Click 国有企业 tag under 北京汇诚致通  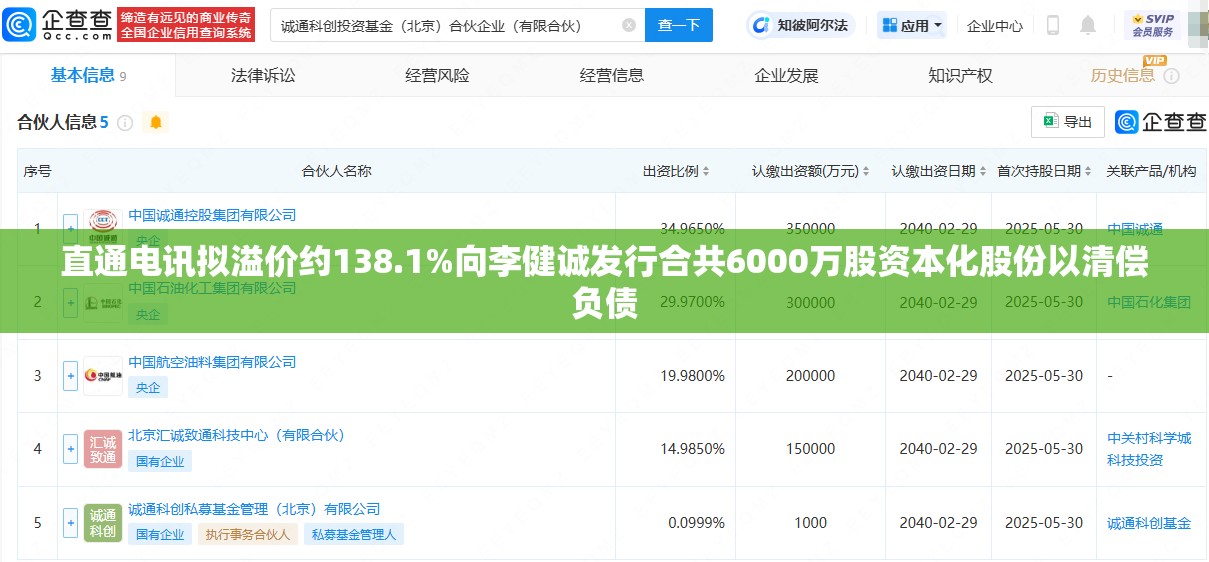(x=160, y=461)
